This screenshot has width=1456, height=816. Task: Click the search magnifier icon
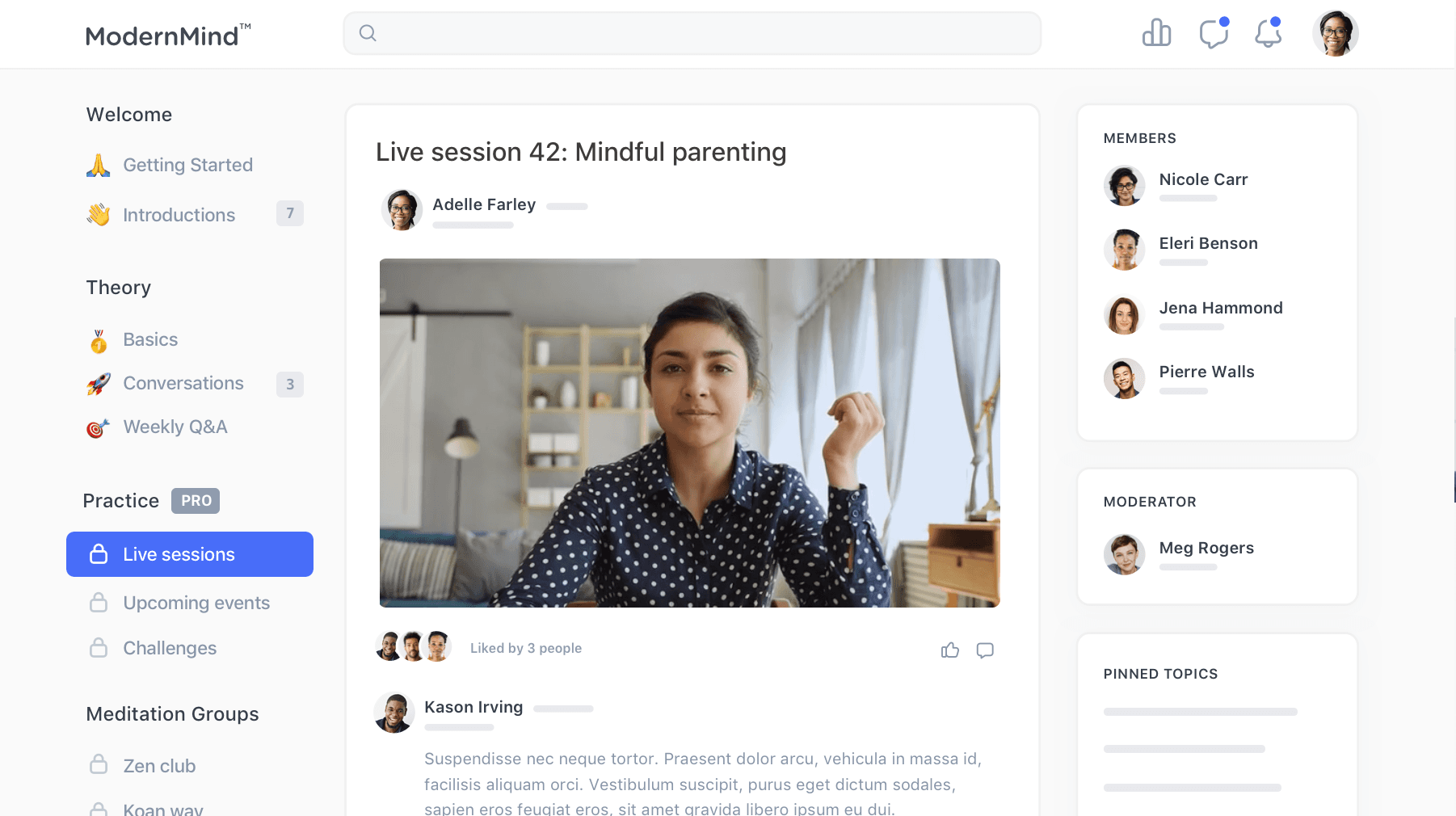pos(368,33)
